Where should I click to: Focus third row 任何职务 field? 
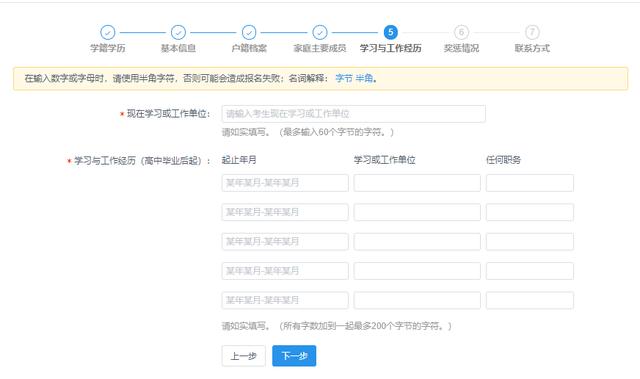(x=530, y=242)
